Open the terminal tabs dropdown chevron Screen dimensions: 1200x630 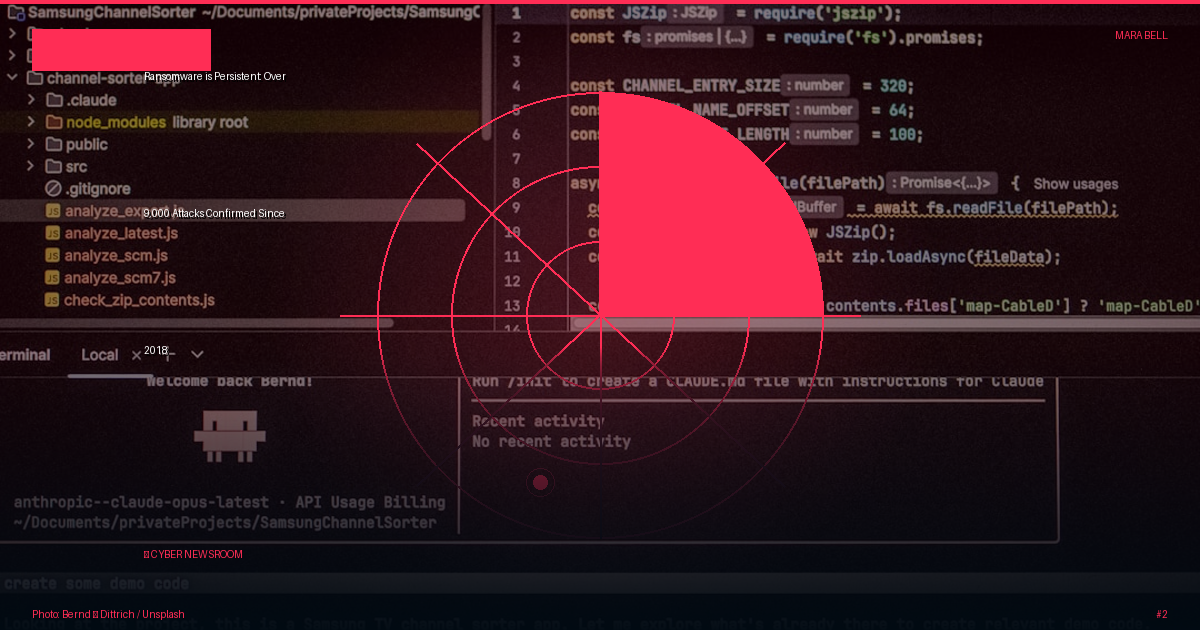[x=197, y=354]
